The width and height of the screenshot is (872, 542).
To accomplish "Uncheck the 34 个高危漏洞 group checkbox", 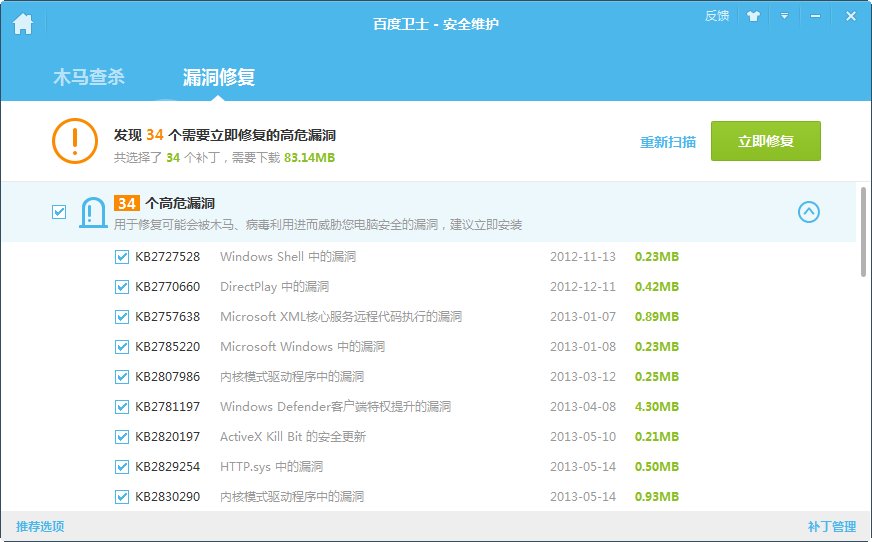I will [x=59, y=212].
